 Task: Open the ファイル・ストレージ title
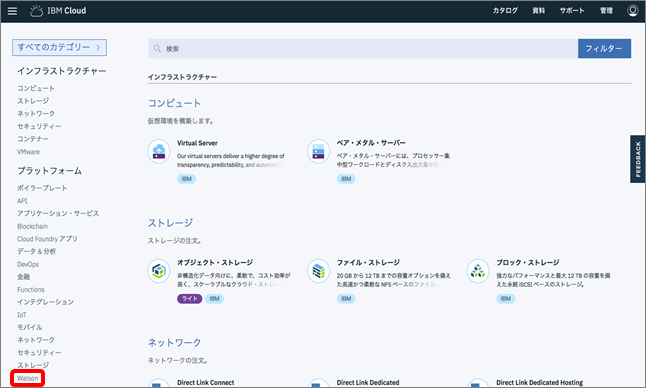(368, 262)
